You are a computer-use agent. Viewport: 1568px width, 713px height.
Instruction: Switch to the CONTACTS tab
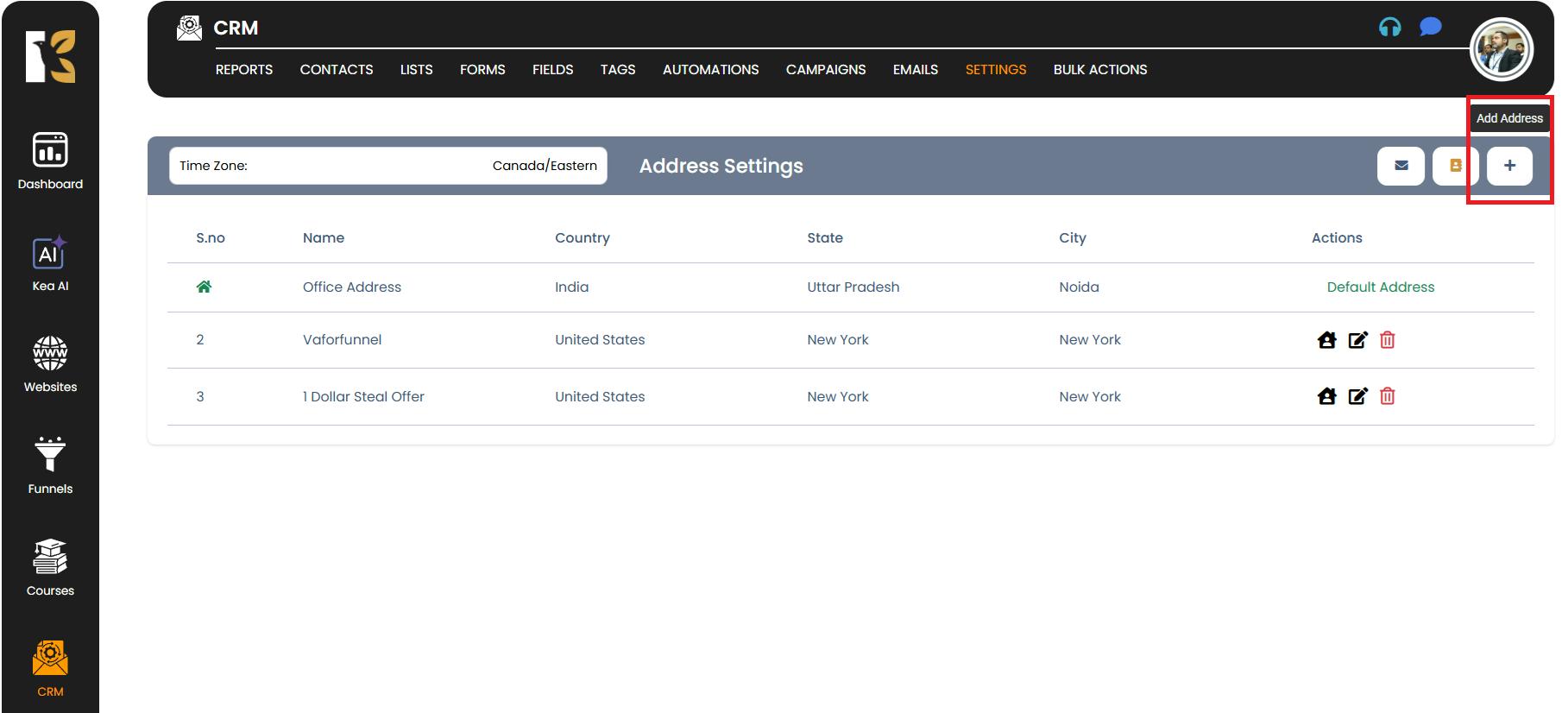pyautogui.click(x=336, y=70)
